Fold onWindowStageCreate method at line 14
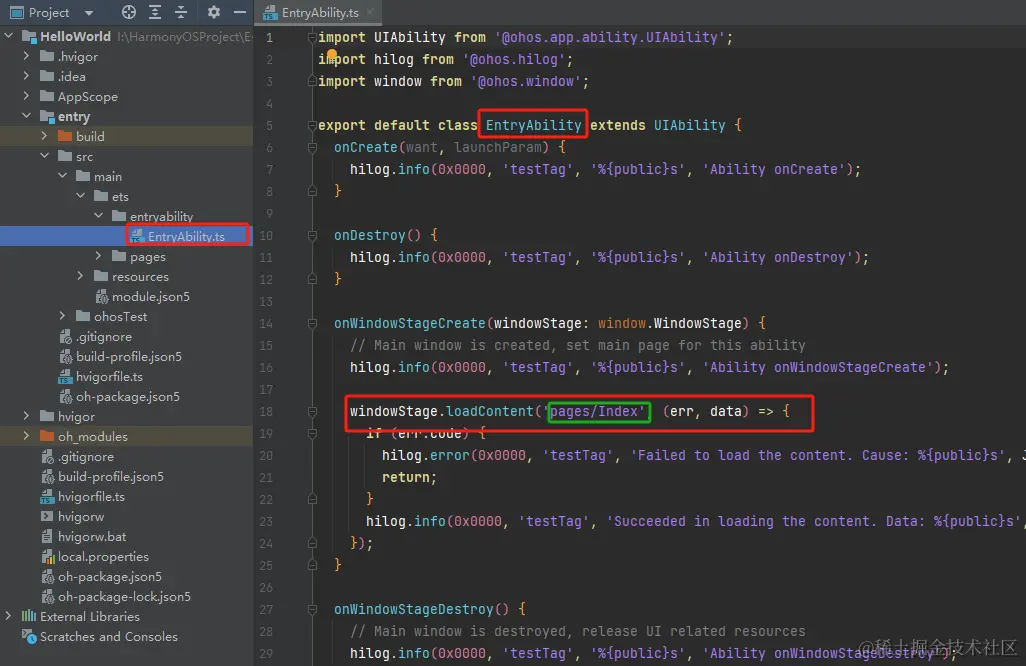 tap(312, 323)
